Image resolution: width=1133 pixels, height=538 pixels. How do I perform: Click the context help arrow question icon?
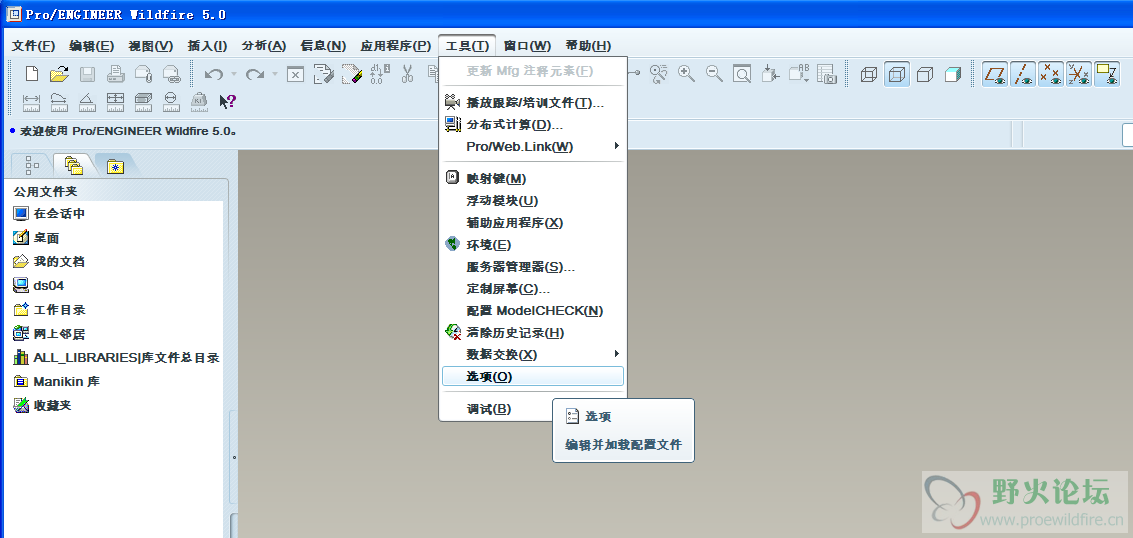[228, 101]
